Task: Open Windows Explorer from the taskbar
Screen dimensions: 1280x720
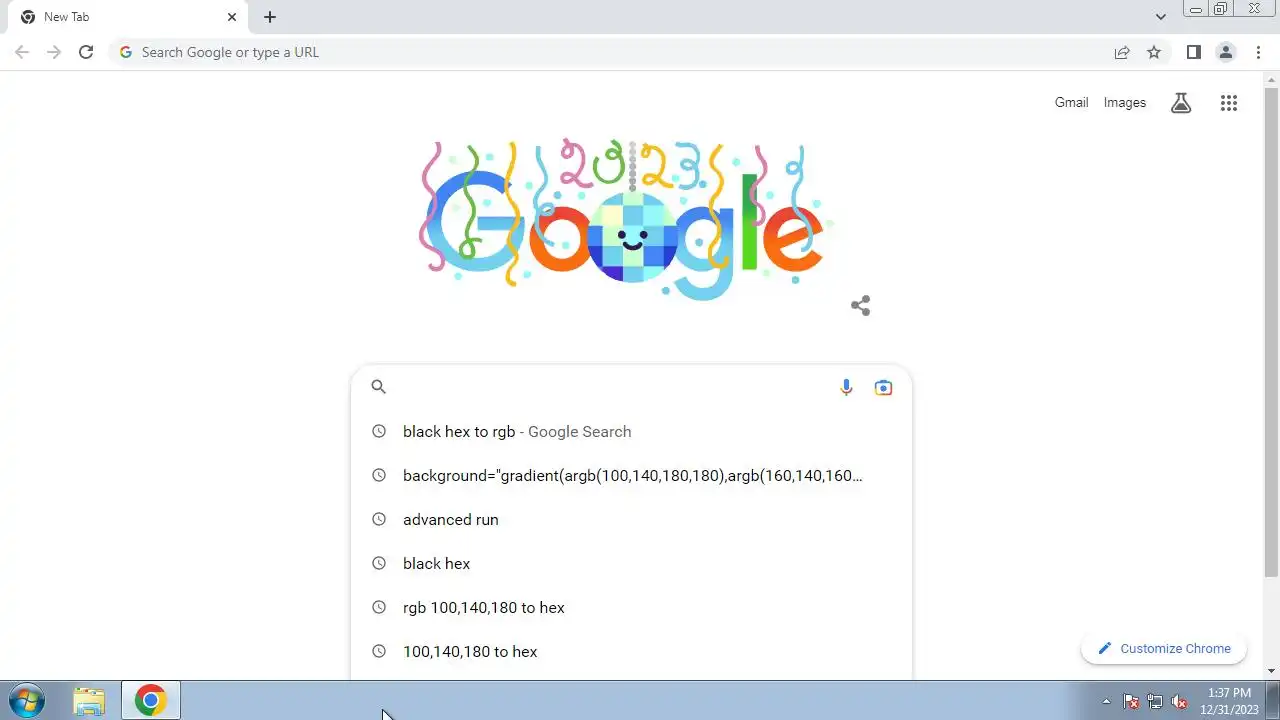Action: coord(89,701)
